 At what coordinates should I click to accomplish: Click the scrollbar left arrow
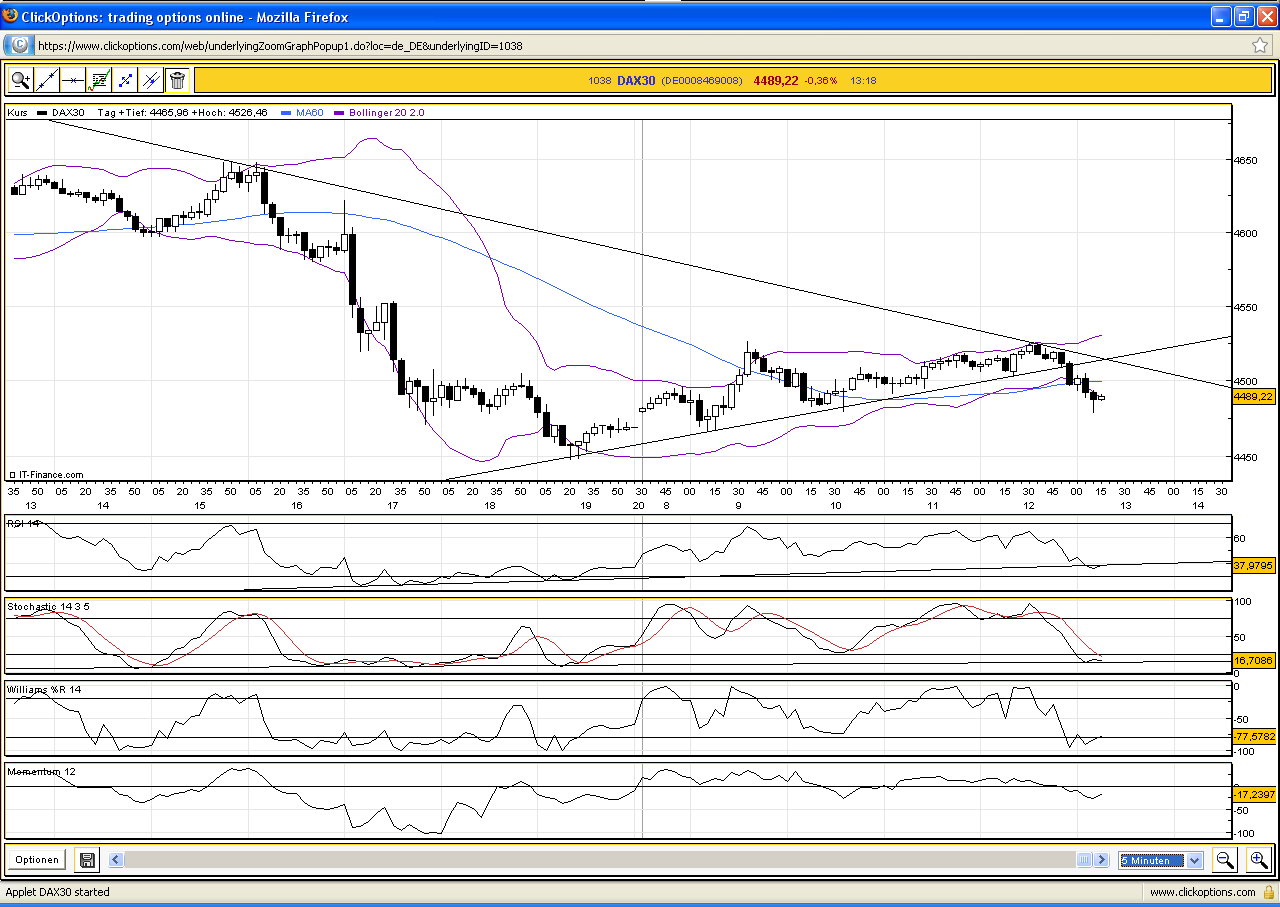[x=114, y=859]
